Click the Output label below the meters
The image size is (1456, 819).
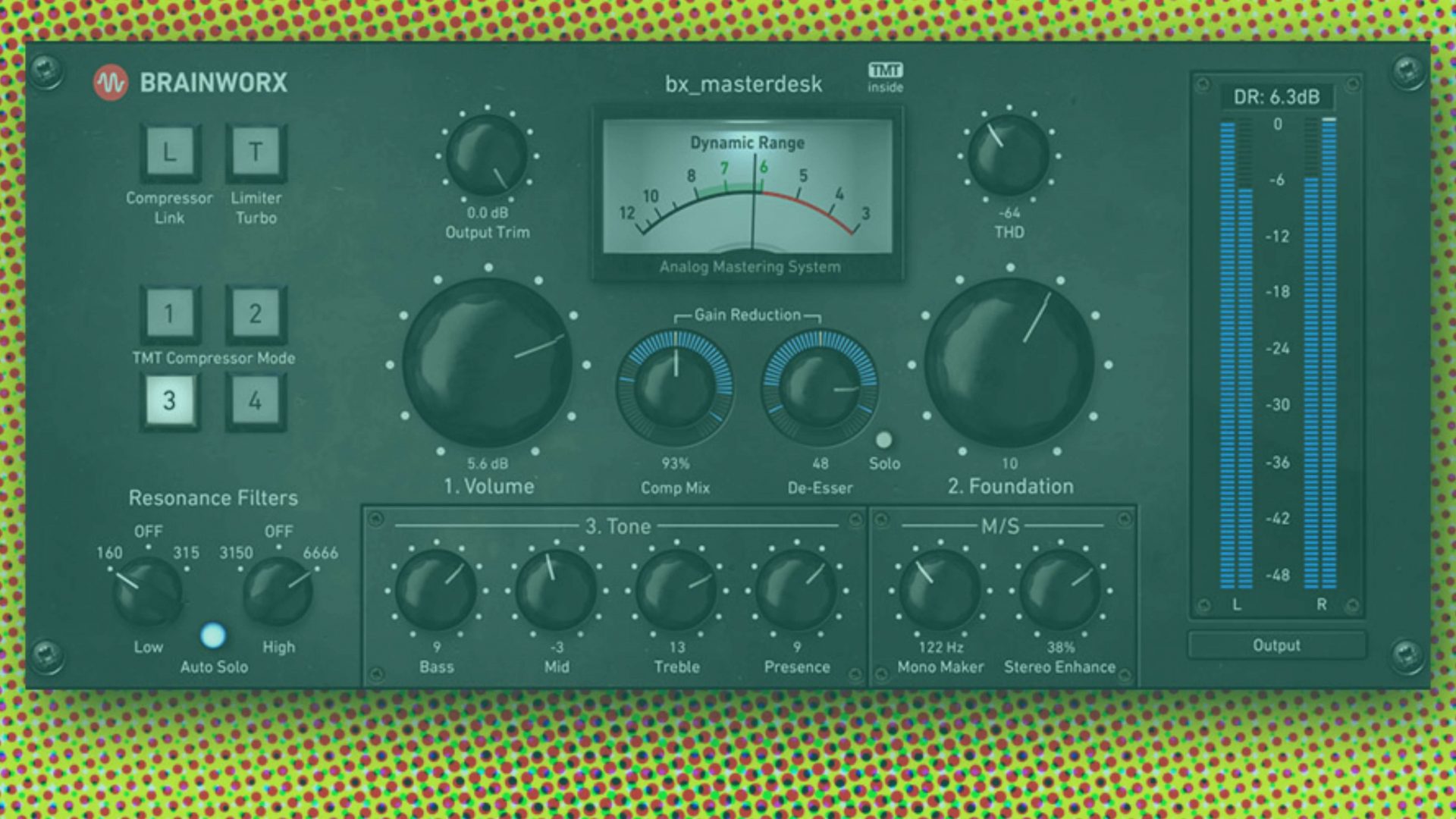click(x=1276, y=645)
